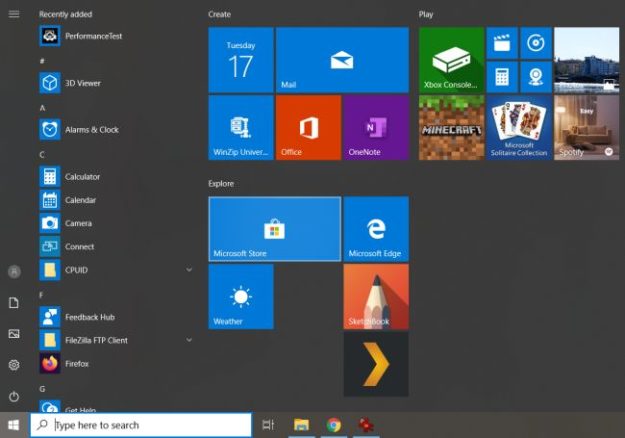Open Get Help in the app list
625x438 pixels.
pos(116,407)
